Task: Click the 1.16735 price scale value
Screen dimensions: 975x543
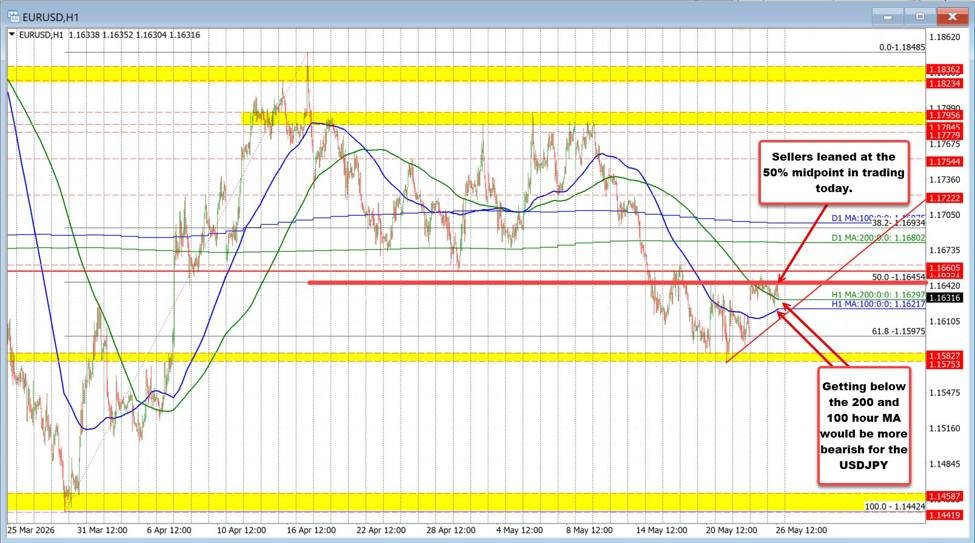Action: point(945,251)
